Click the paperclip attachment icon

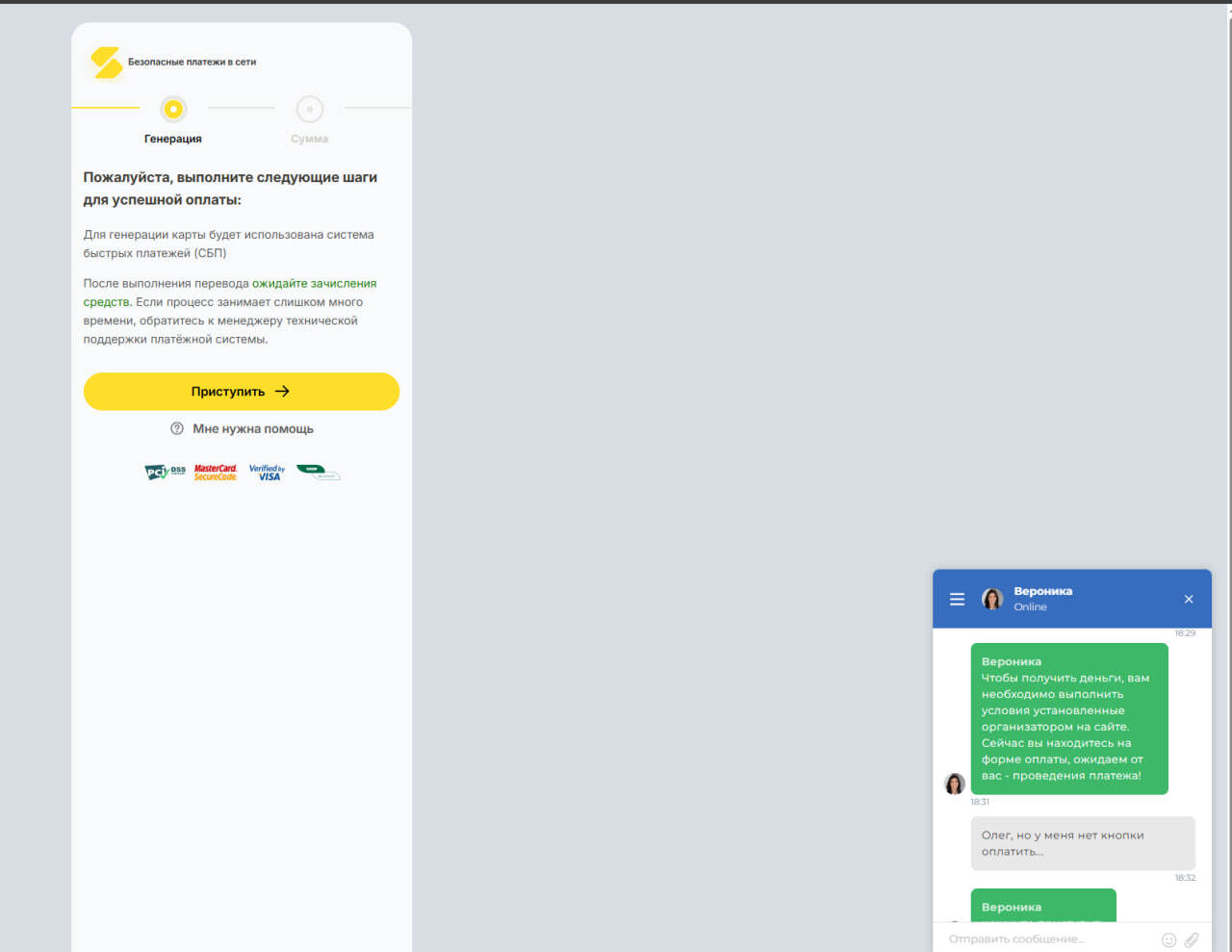tap(1192, 939)
